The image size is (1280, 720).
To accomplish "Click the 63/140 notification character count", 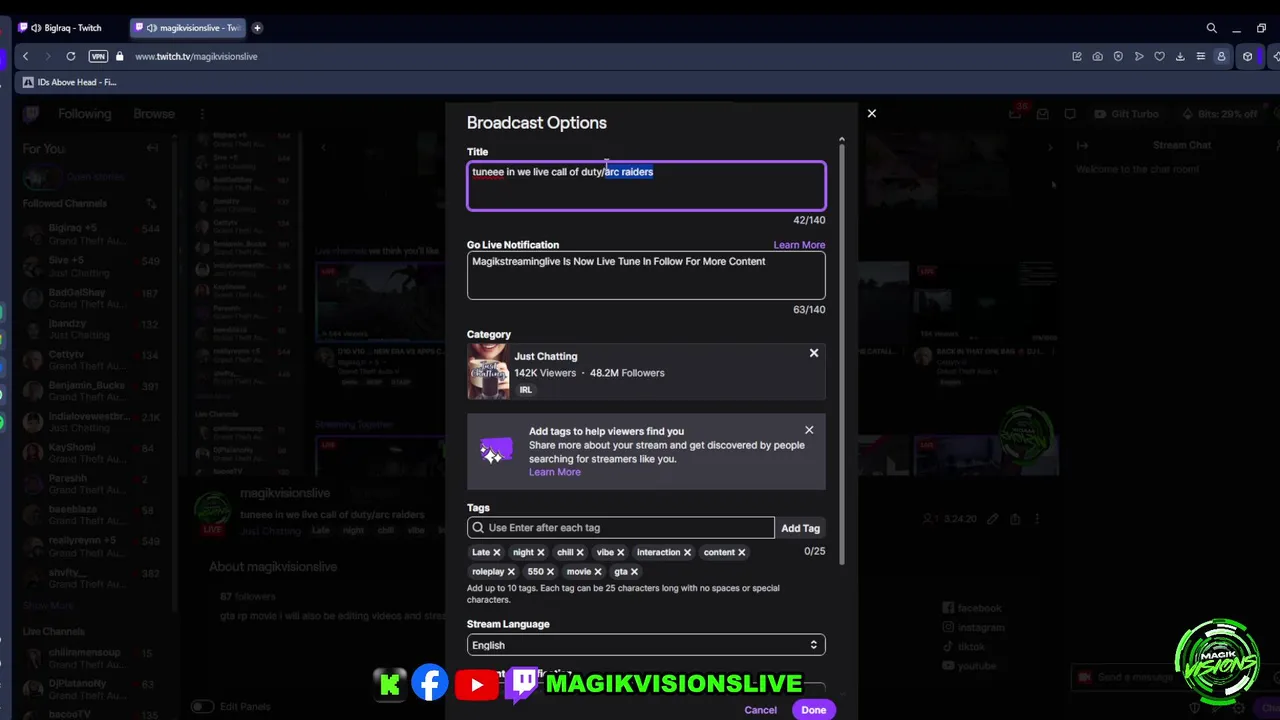I will 809,310.
